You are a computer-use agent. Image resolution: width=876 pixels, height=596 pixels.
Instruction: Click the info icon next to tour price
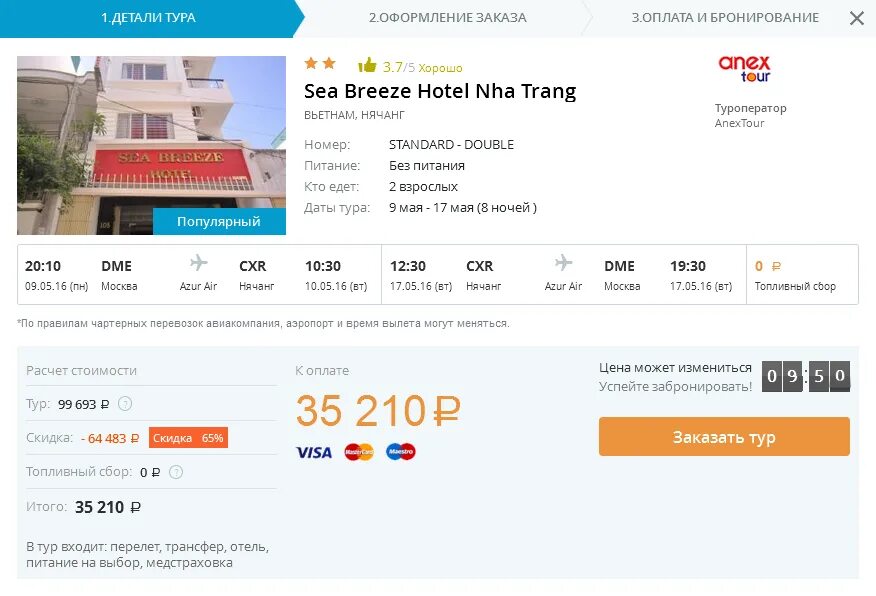[x=125, y=404]
